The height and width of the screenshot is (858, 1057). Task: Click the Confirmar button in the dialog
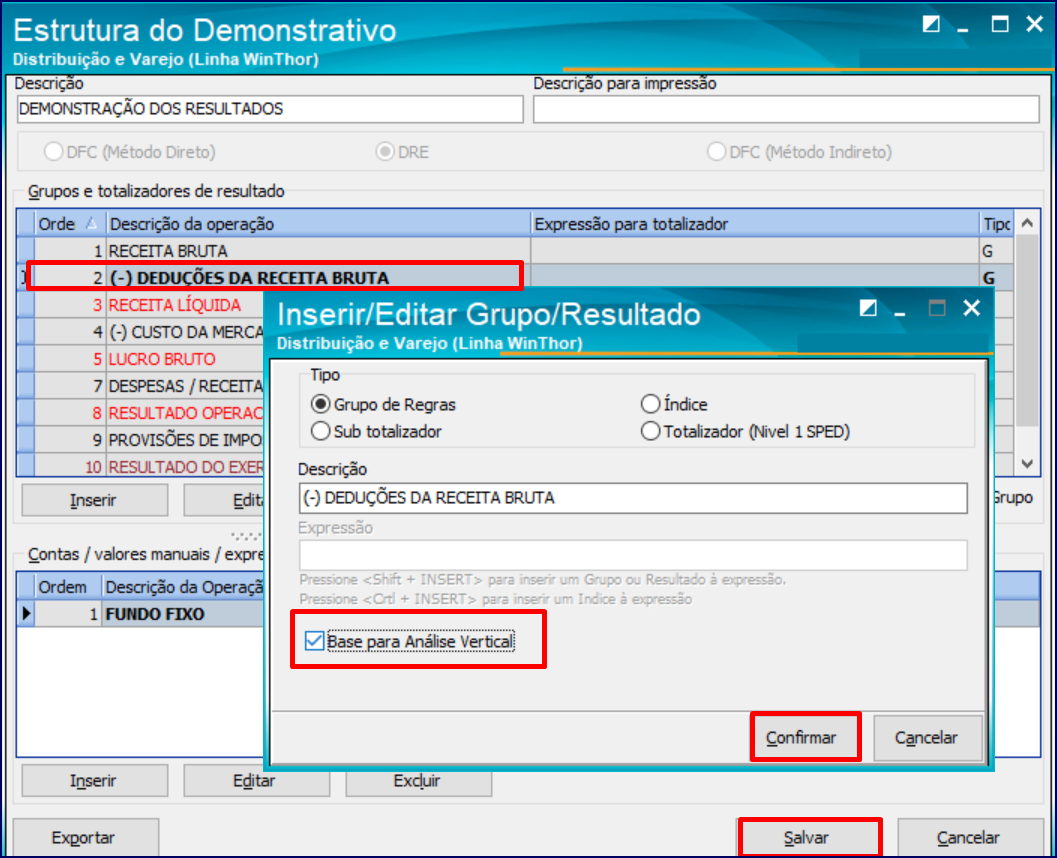805,737
